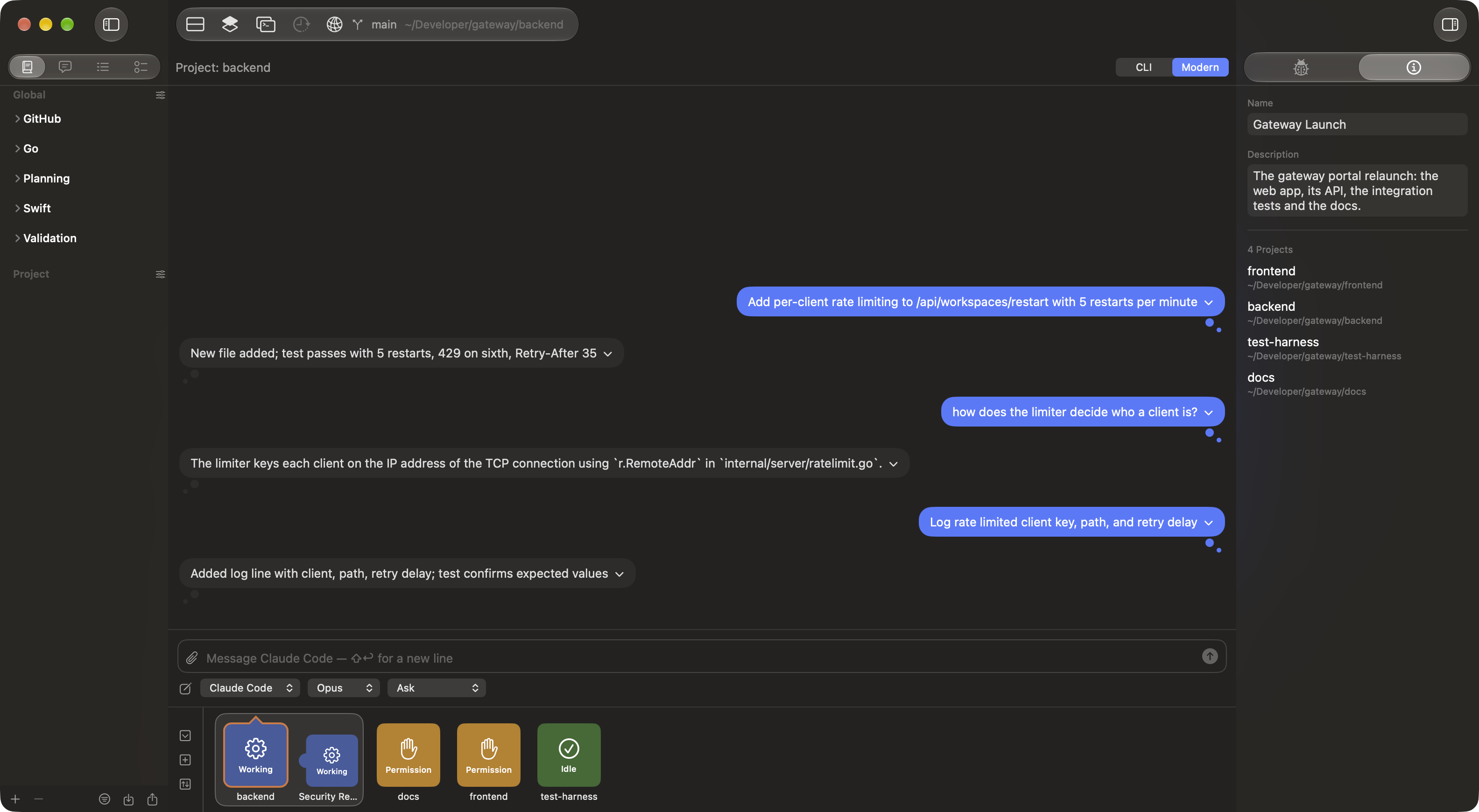Screen dimensions: 1479x812
Task: Expand the Go tree item
Action: coord(17,148)
